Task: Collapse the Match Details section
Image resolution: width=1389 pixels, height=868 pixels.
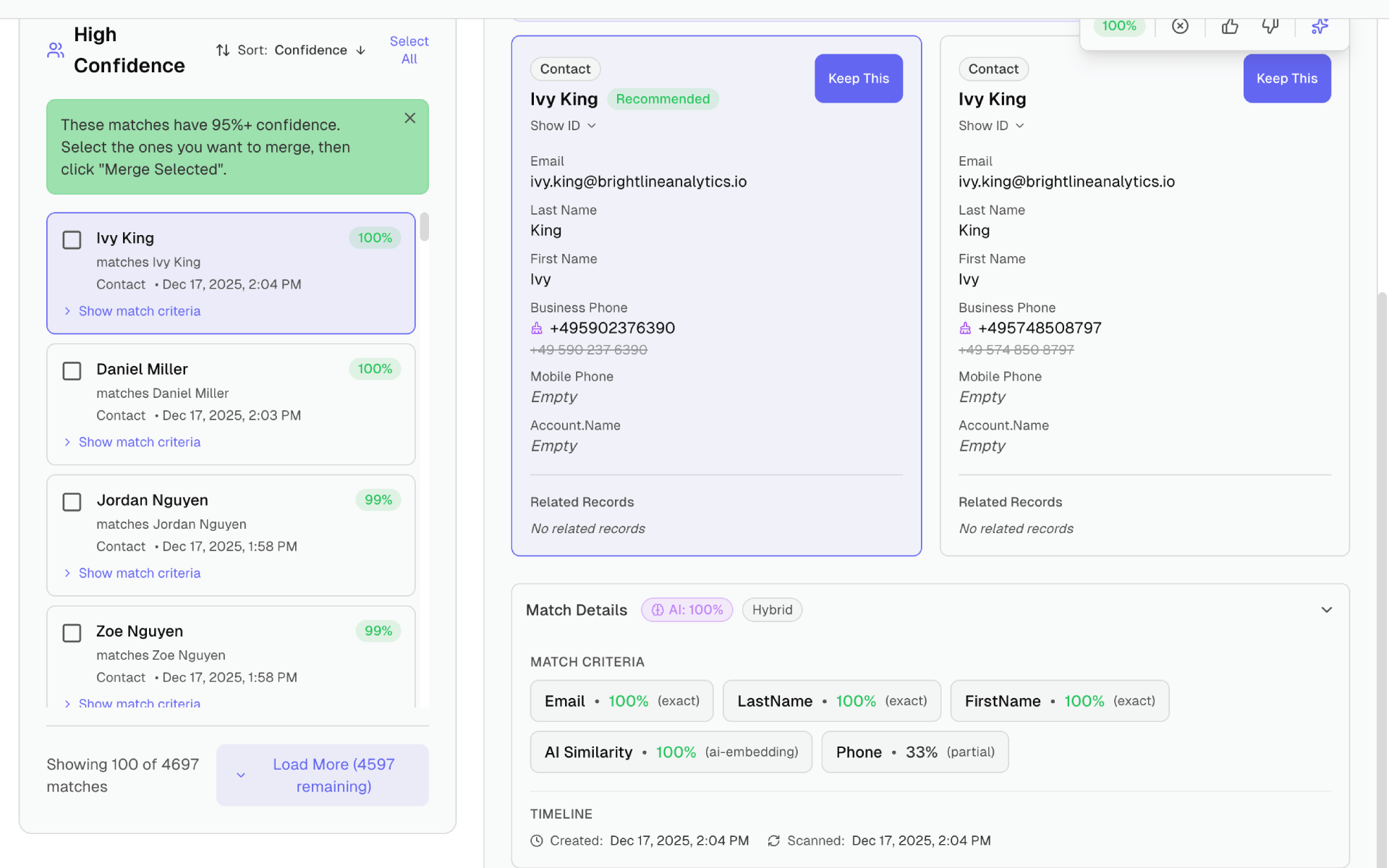Action: 1327,610
